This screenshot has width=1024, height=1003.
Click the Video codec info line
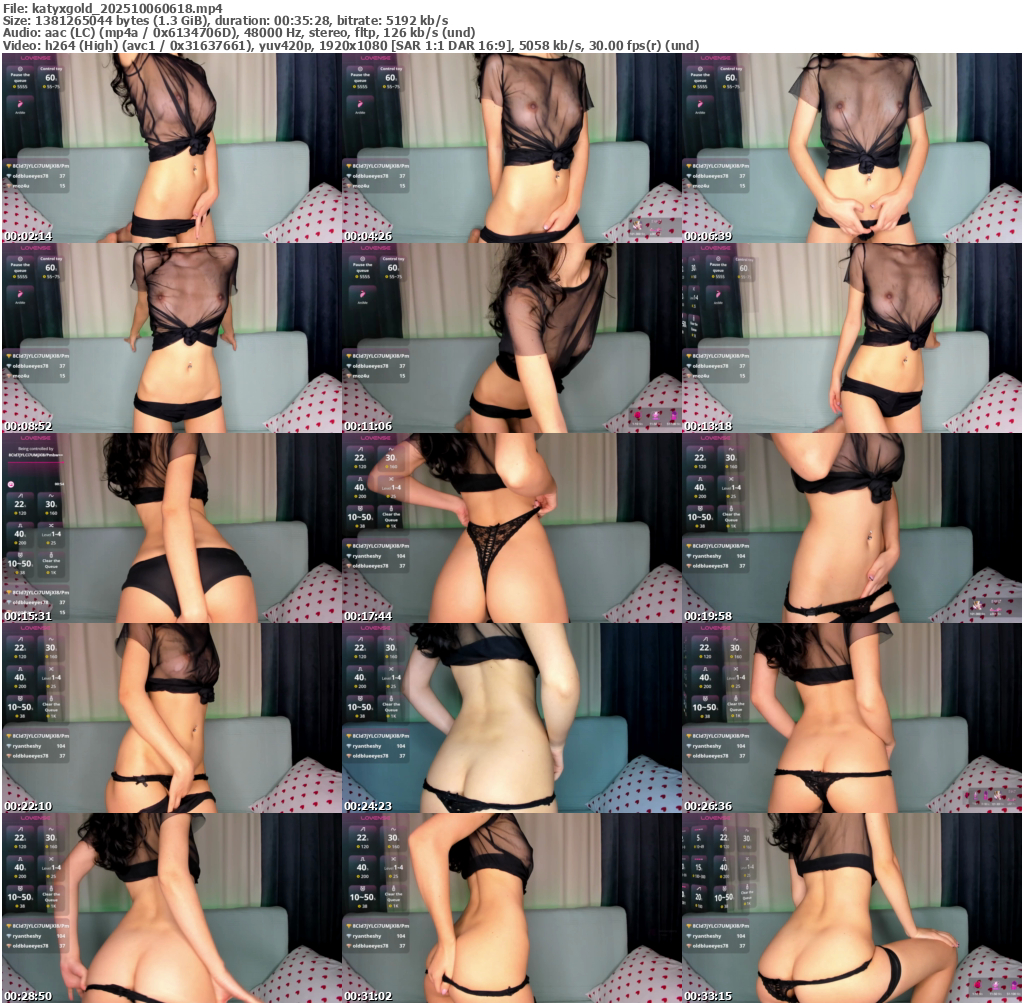pyautogui.click(x=350, y=45)
